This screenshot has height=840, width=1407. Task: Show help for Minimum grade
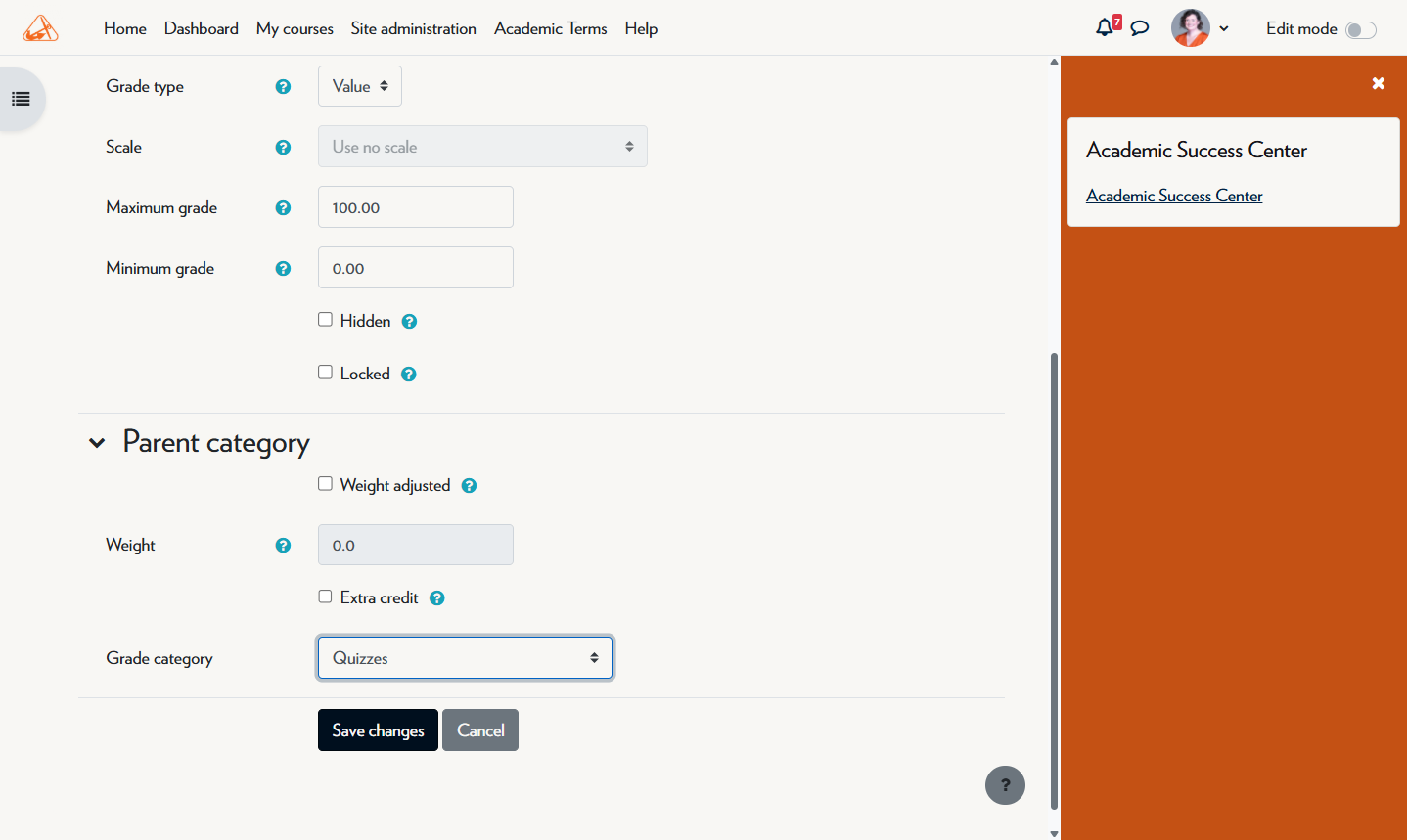pos(283,268)
